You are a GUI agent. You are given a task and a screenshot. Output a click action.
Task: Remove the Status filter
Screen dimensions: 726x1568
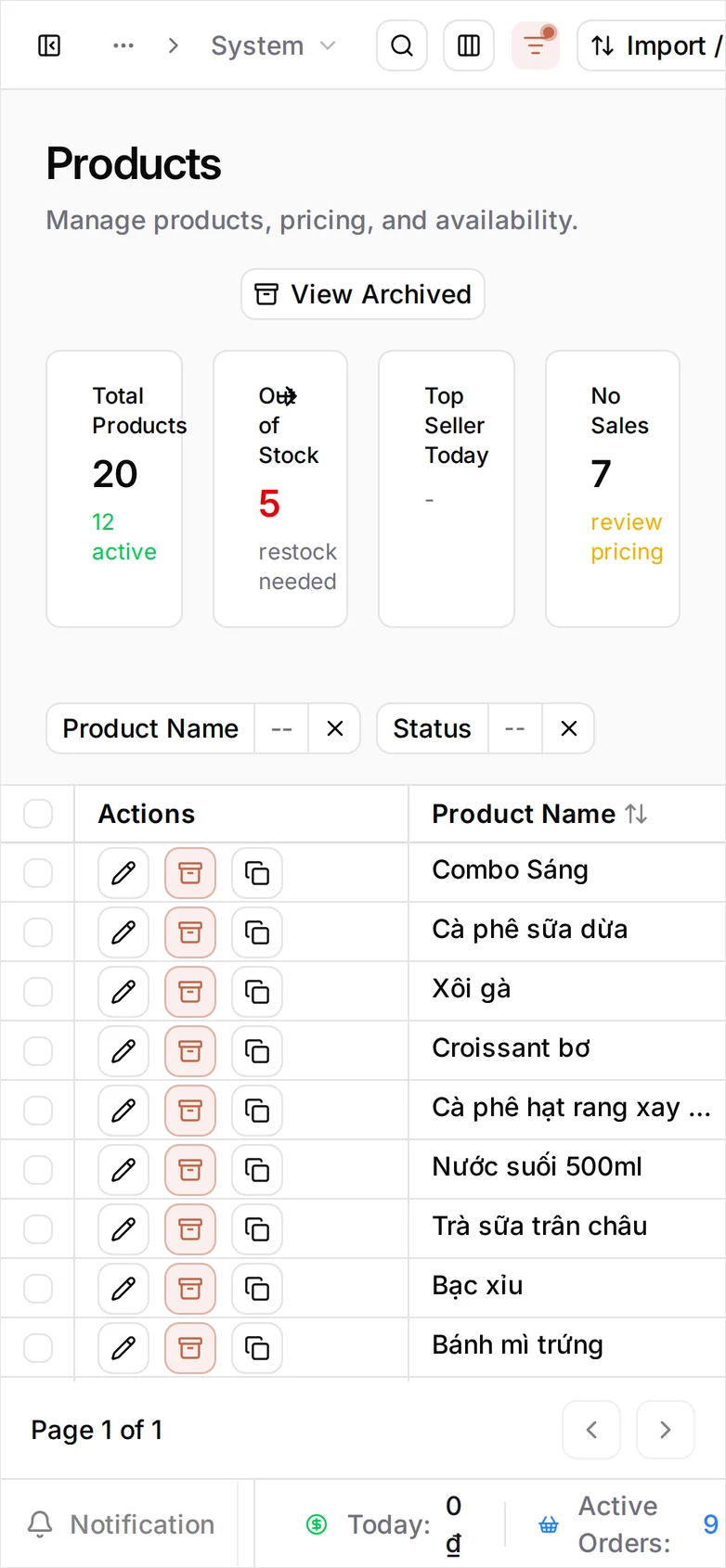569,728
